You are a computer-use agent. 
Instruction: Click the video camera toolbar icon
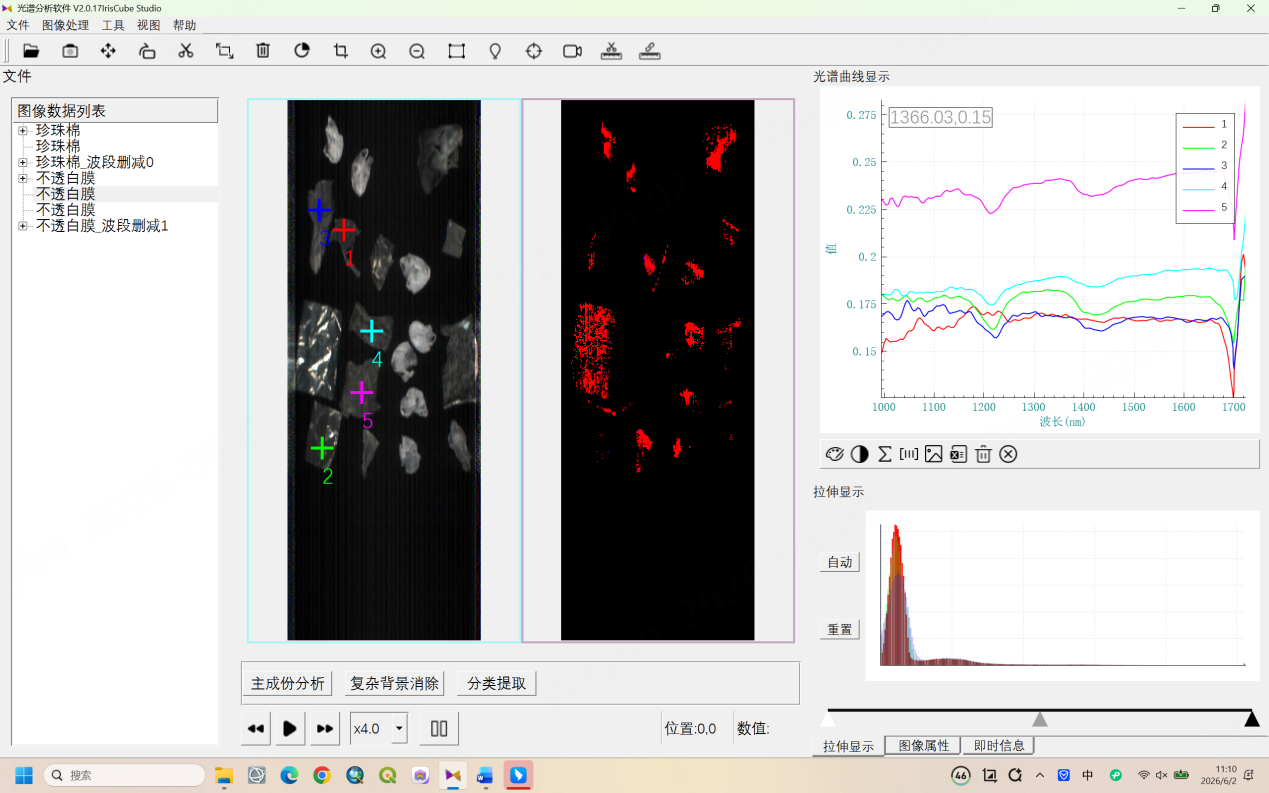(572, 51)
